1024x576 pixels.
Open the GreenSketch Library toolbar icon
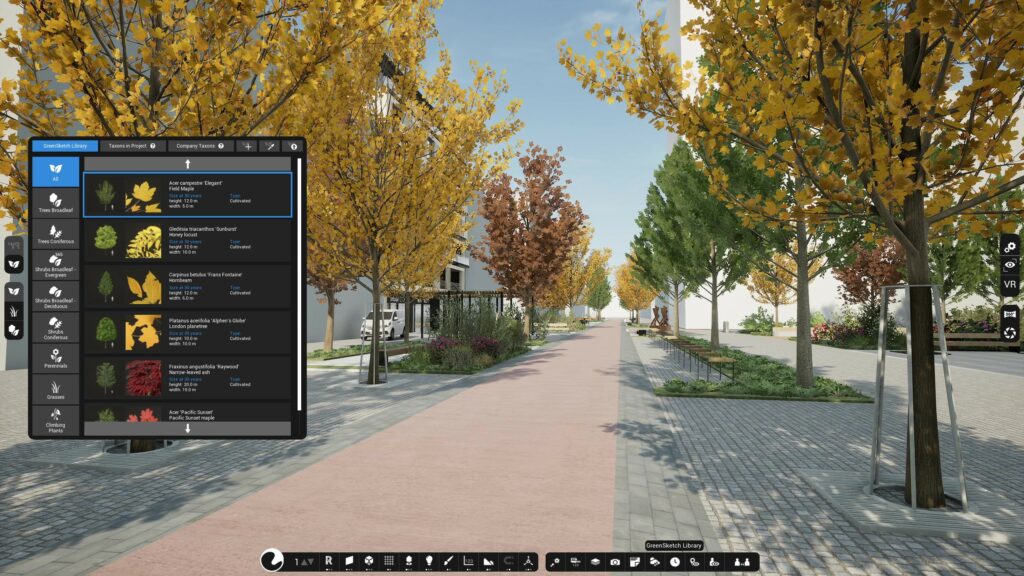point(654,562)
